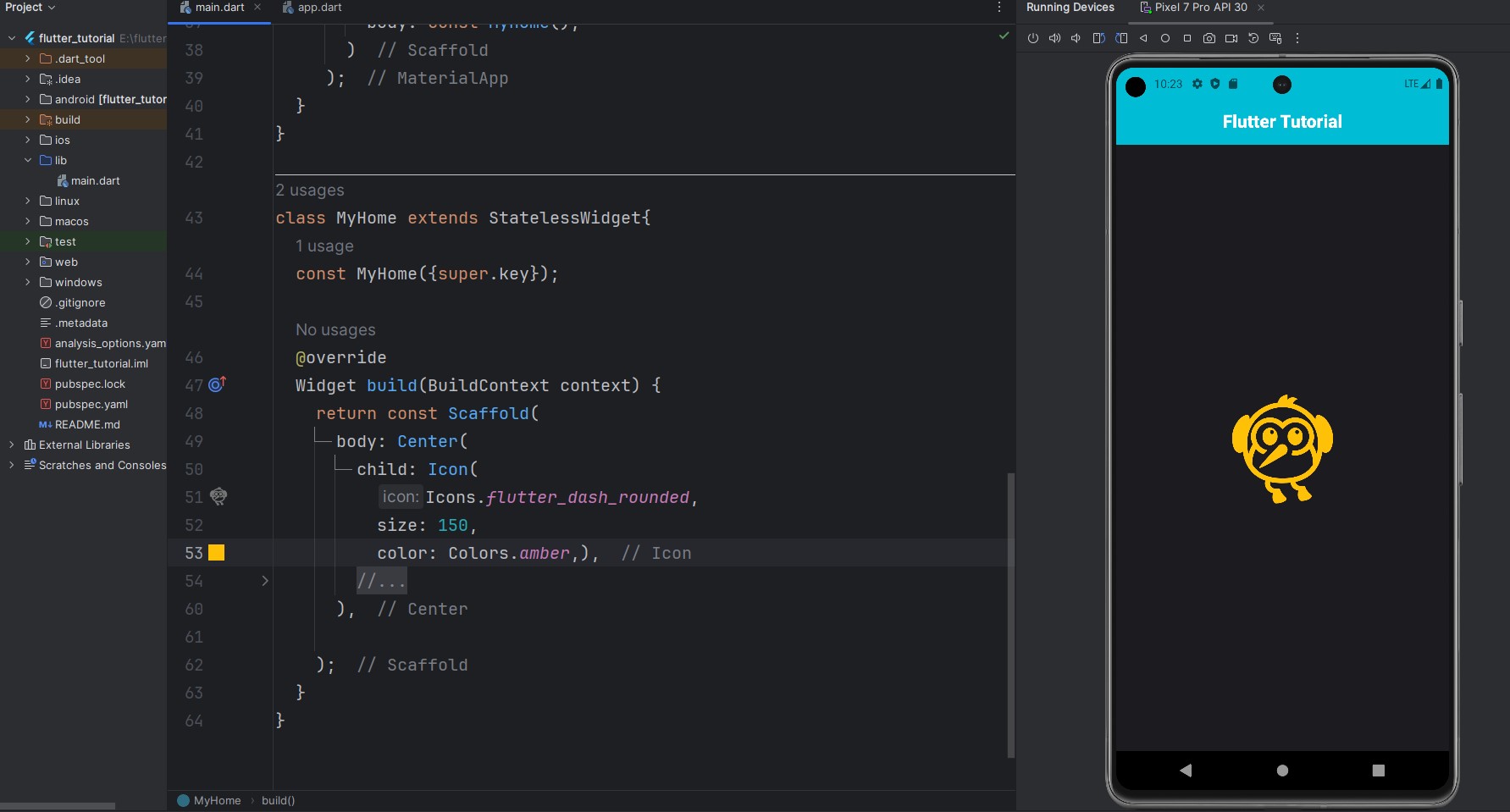Toggle the flutter_dash icon preview on line 51
Image resolution: width=1510 pixels, height=812 pixels.
218,497
